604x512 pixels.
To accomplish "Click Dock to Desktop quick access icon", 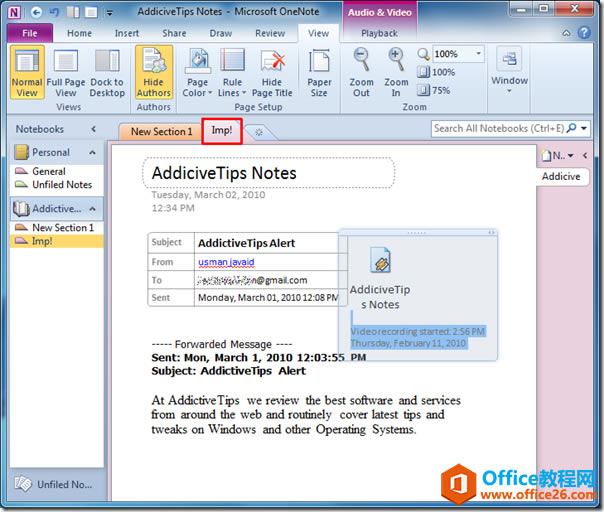I will tap(73, 12).
